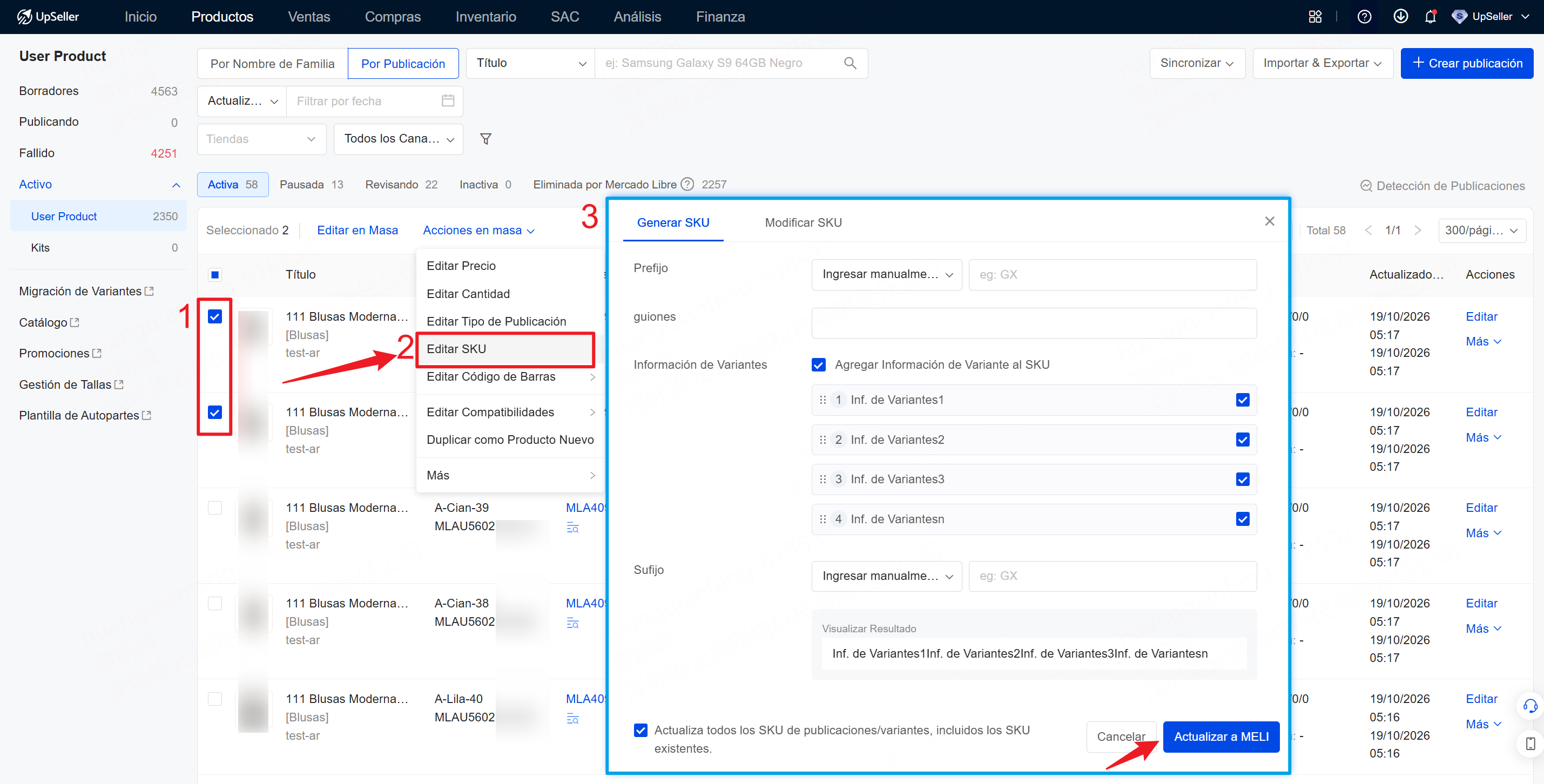
Task: Click the detail icon under the A-Lila-40 MLA link
Action: point(572,719)
